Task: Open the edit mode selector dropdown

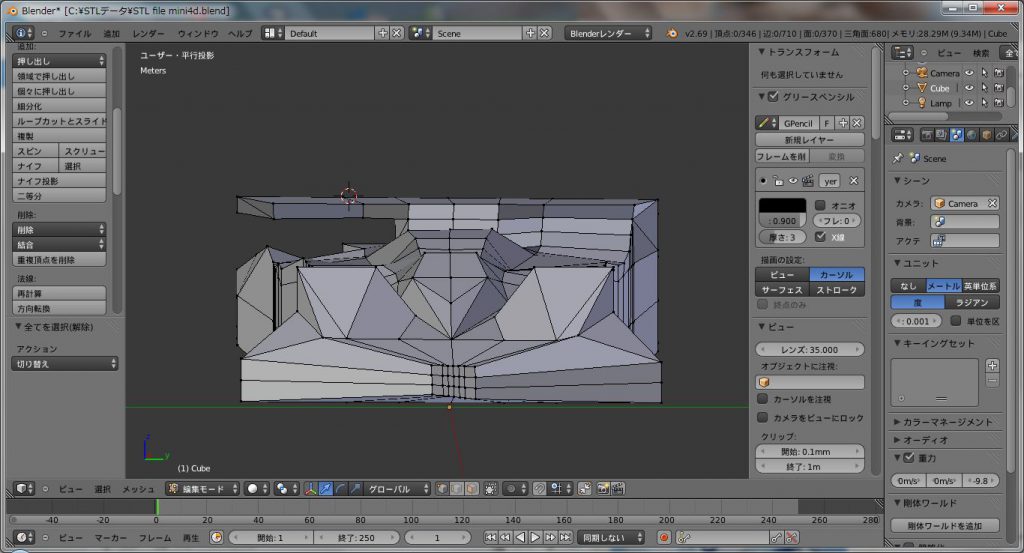Action: coord(203,488)
